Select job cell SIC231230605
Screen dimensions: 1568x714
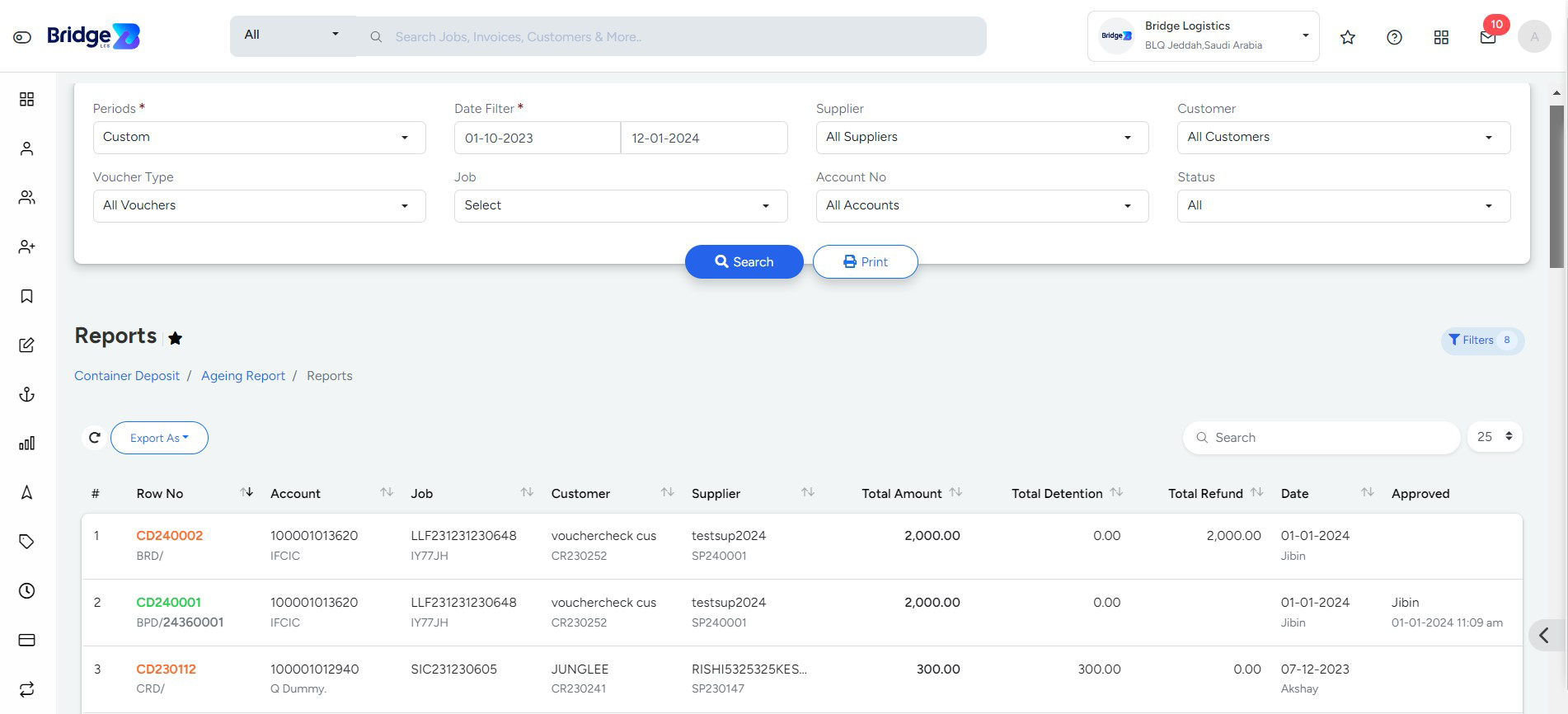coord(453,669)
